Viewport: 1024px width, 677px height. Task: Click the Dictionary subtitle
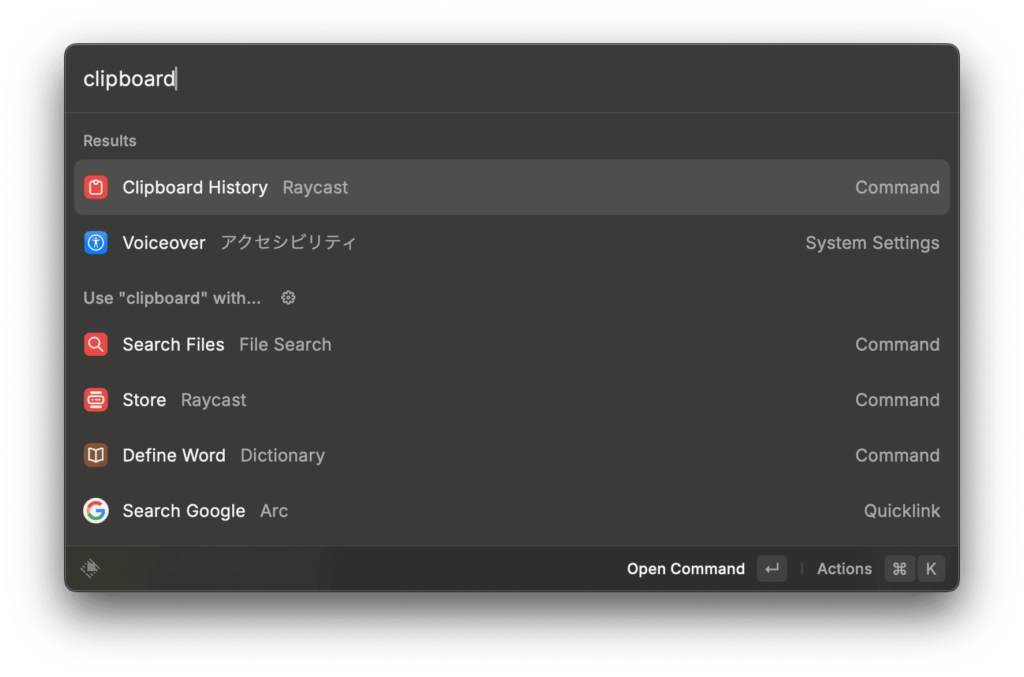point(283,455)
